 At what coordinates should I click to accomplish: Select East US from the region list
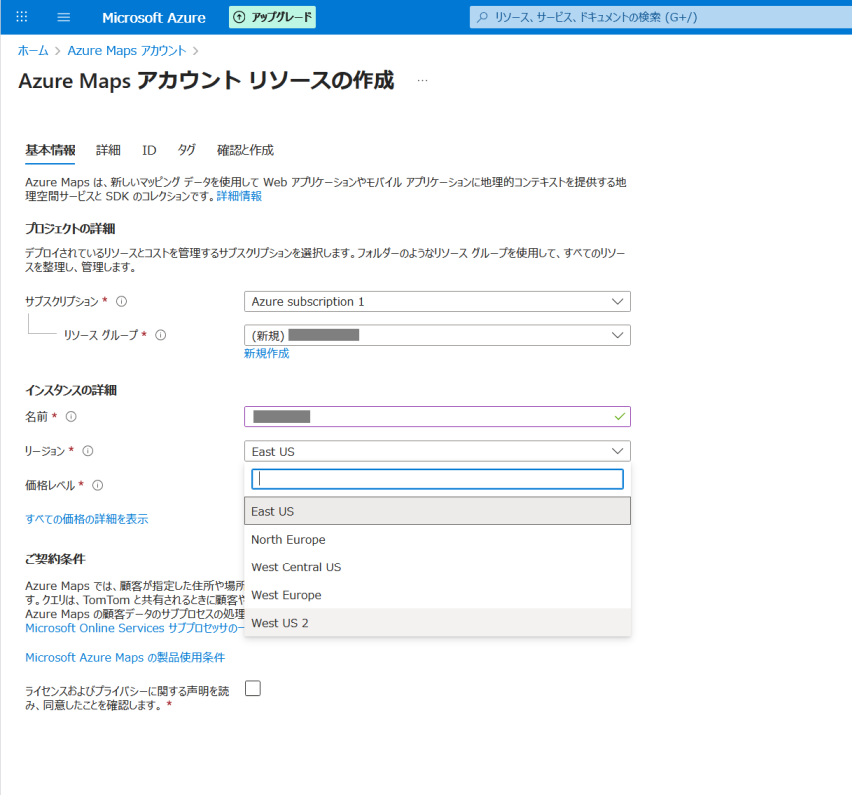[437, 511]
